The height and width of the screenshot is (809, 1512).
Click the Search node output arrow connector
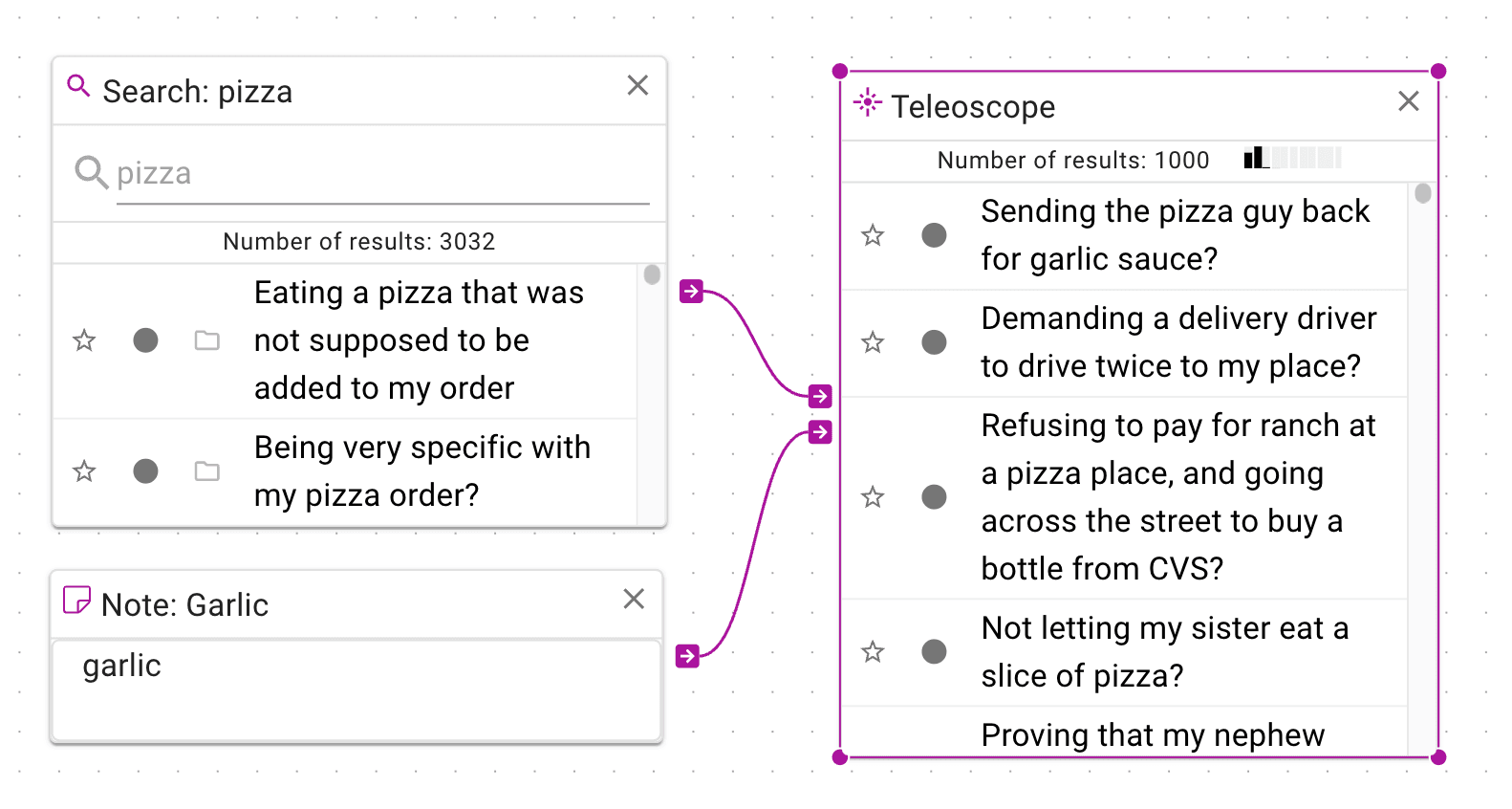(691, 292)
